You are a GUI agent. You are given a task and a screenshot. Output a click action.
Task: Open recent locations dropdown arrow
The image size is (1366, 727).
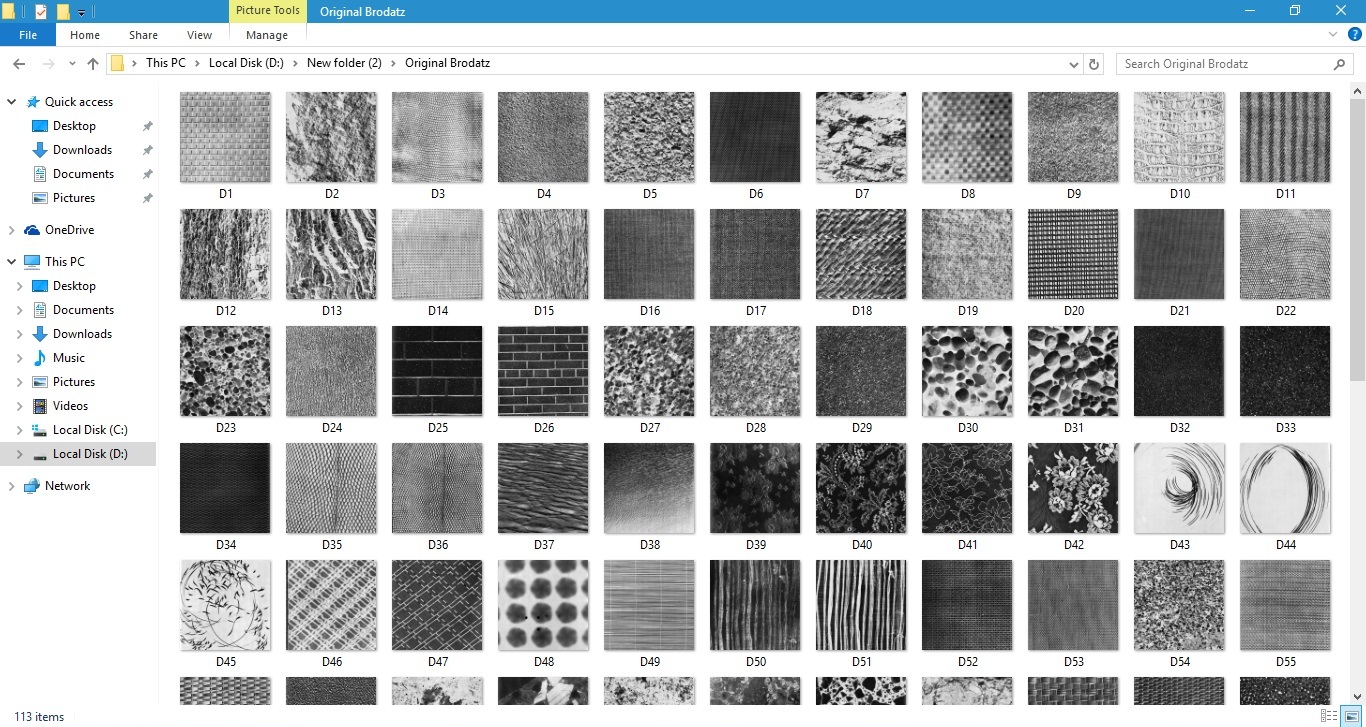pos(72,63)
